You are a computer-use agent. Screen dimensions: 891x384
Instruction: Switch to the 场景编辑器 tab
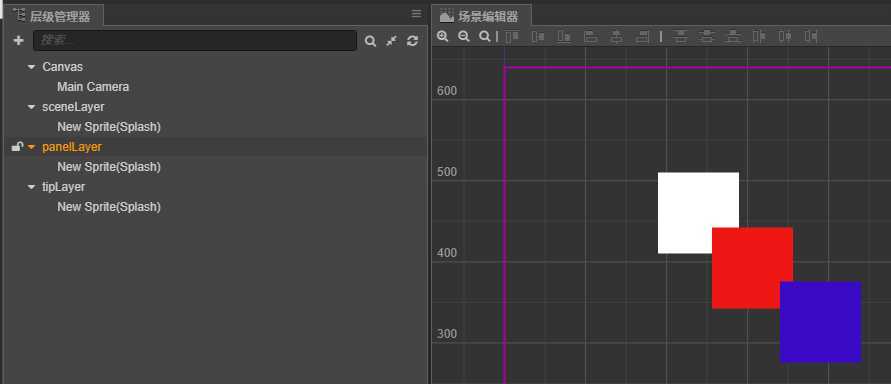[481, 16]
